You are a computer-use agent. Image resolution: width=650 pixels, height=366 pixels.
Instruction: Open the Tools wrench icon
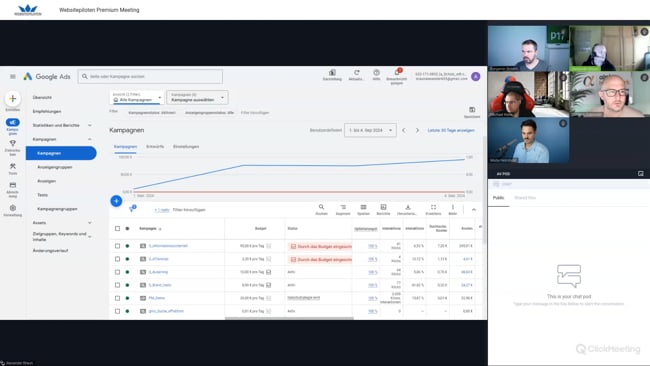point(12,166)
